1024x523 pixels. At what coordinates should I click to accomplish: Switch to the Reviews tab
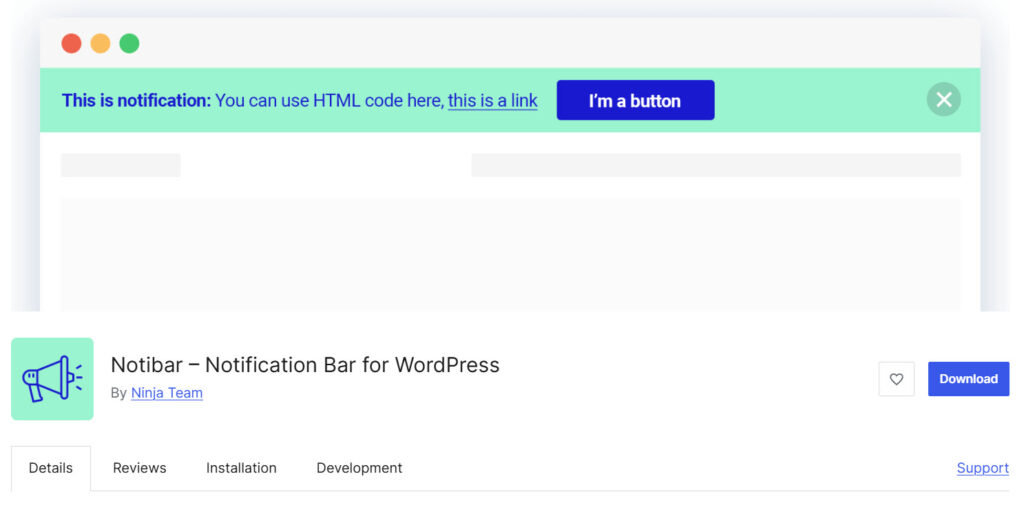point(140,468)
